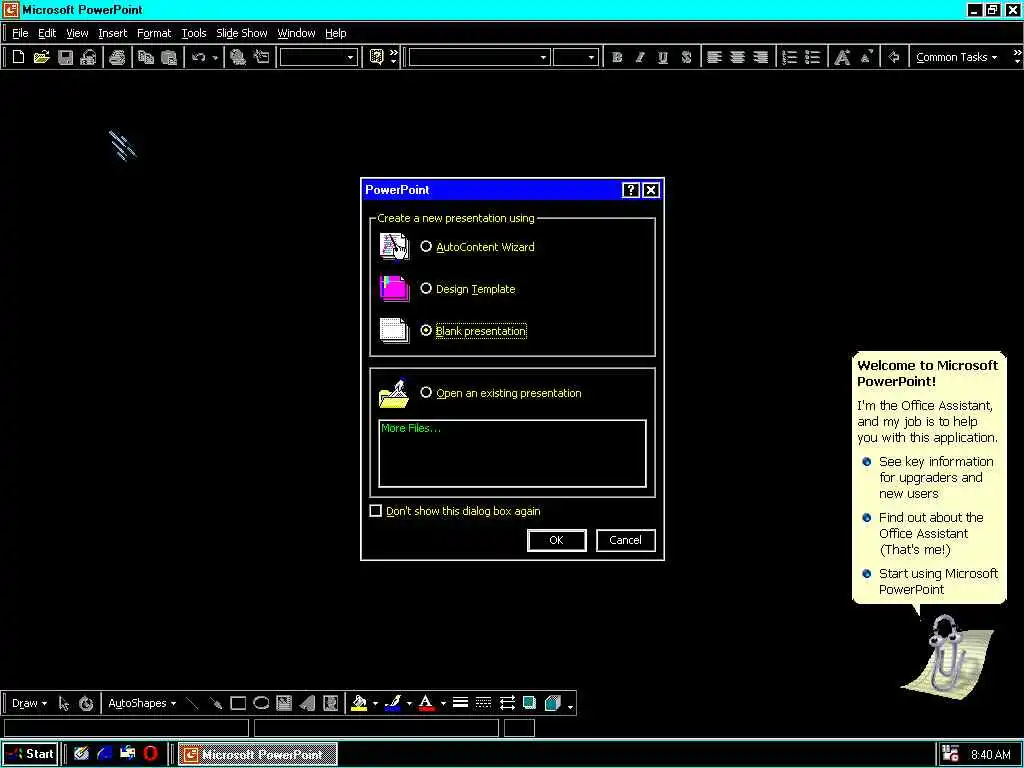Check Don't show this dialog box again
Screen dimensions: 1024x768
click(x=376, y=511)
